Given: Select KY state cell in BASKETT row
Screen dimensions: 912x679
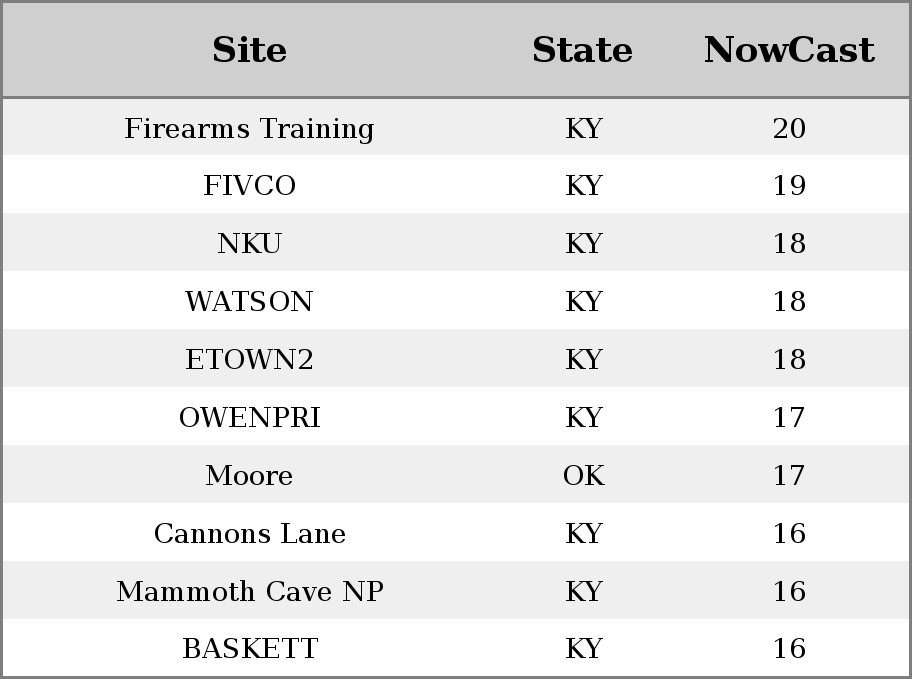Looking at the screenshot, I should tap(583, 649).
